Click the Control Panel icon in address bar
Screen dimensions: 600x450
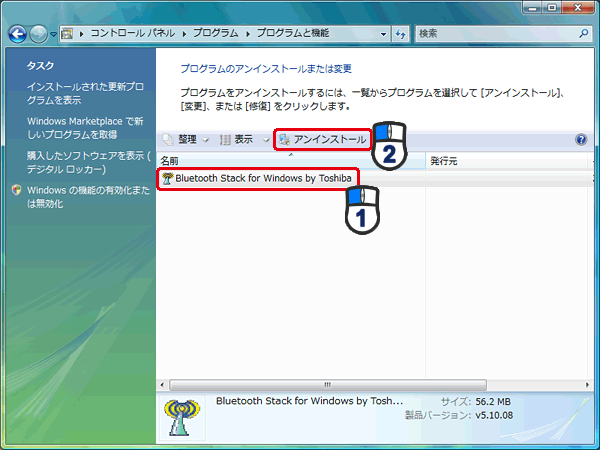coord(67,34)
